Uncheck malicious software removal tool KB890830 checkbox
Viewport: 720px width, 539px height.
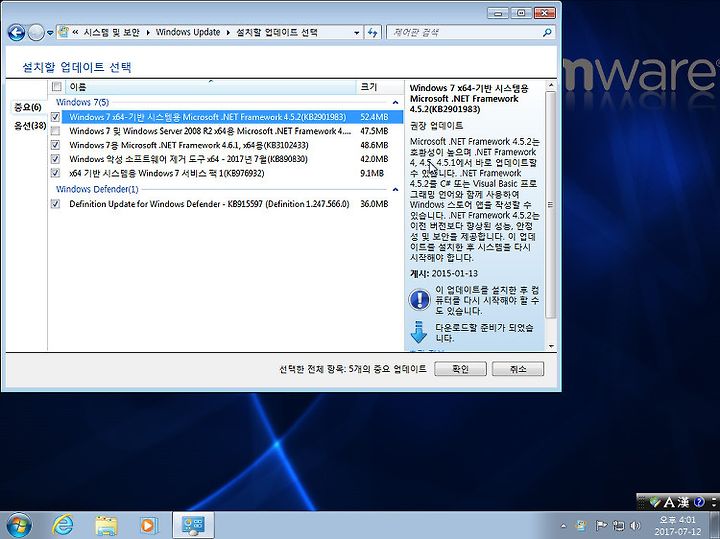[55, 159]
